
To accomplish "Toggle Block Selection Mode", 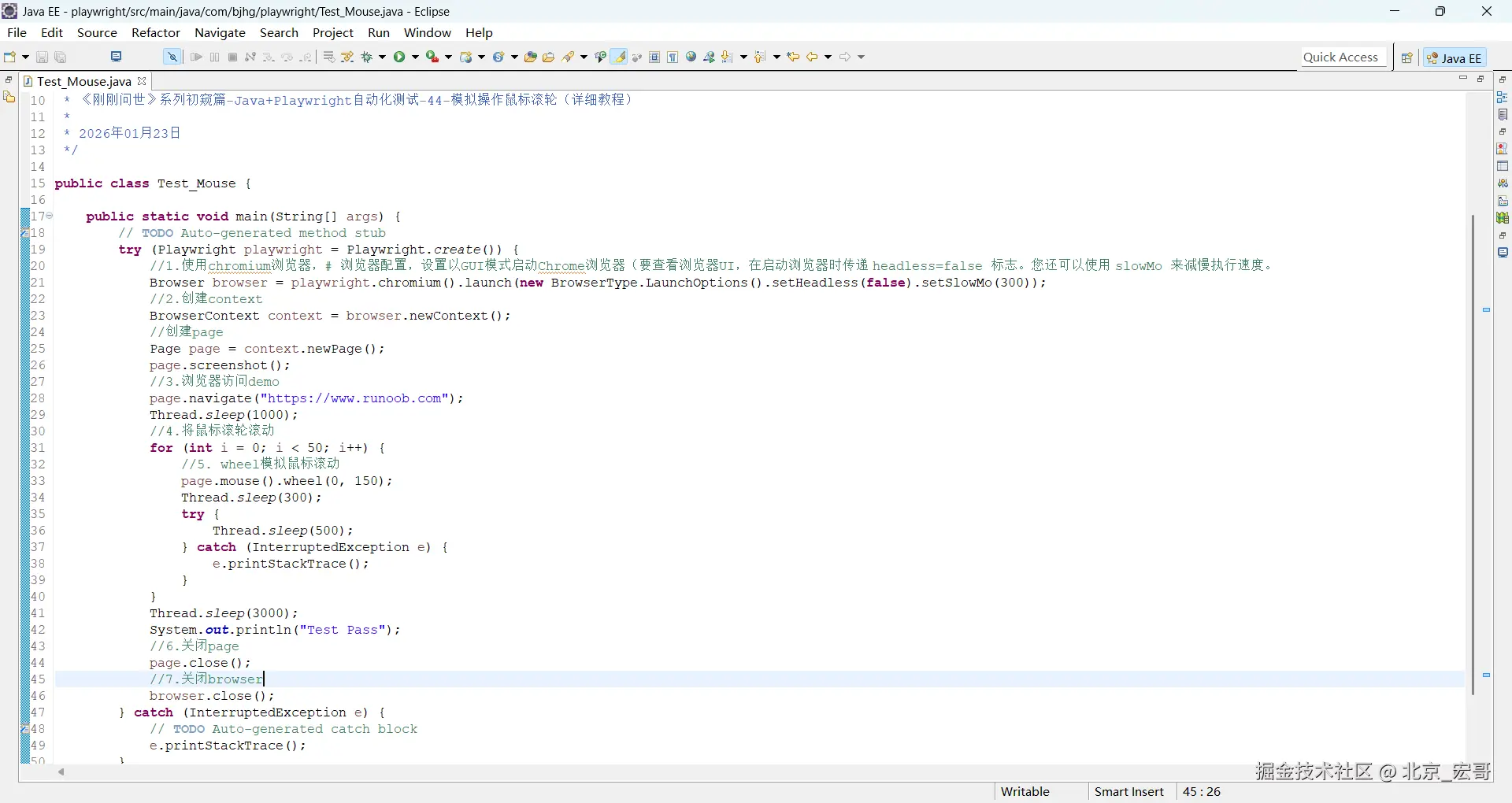I will tap(654, 57).
